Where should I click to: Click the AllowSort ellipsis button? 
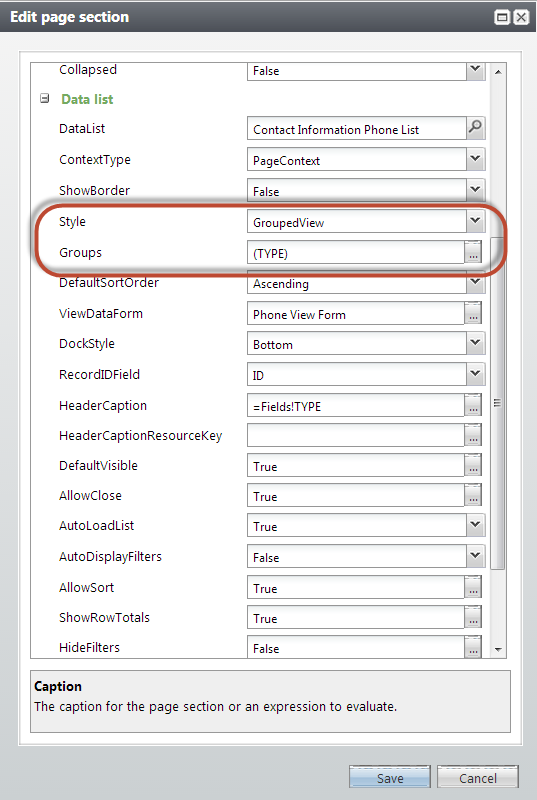(473, 587)
